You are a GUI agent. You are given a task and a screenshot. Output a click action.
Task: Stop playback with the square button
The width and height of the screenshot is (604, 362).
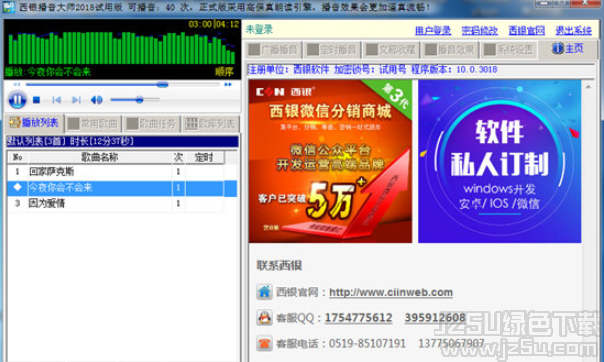tap(37, 100)
